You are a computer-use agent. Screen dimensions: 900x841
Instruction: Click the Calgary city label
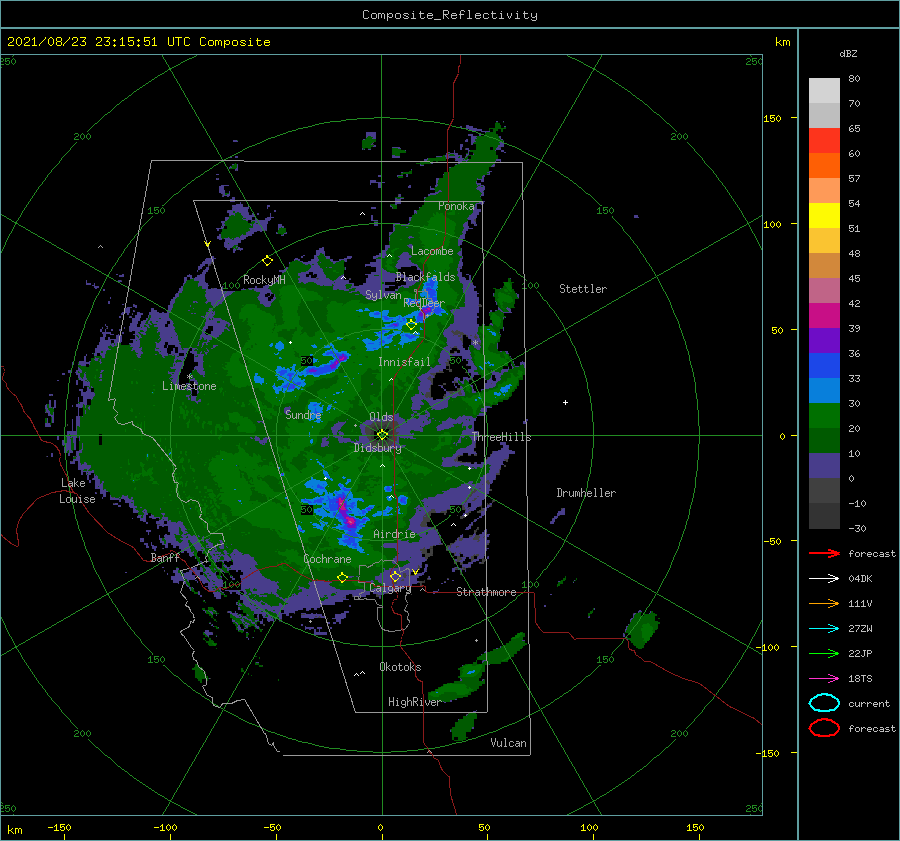tap(390, 588)
